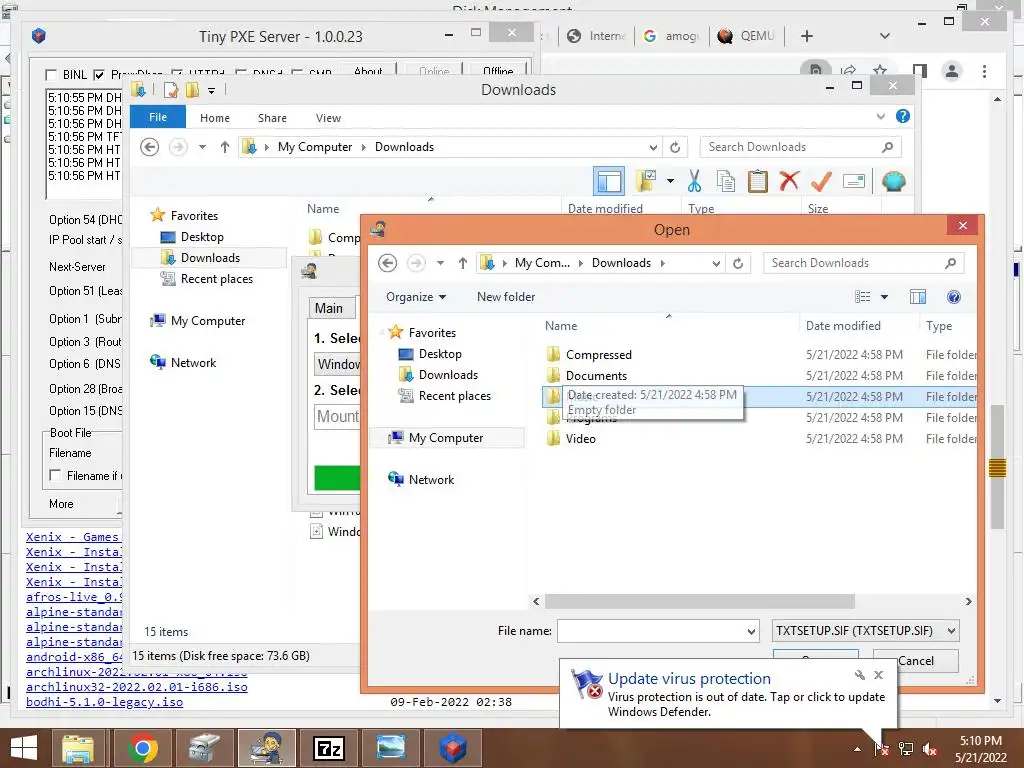
Task: Click the blue shell icon in Downloads toolbar
Action: tap(893, 181)
